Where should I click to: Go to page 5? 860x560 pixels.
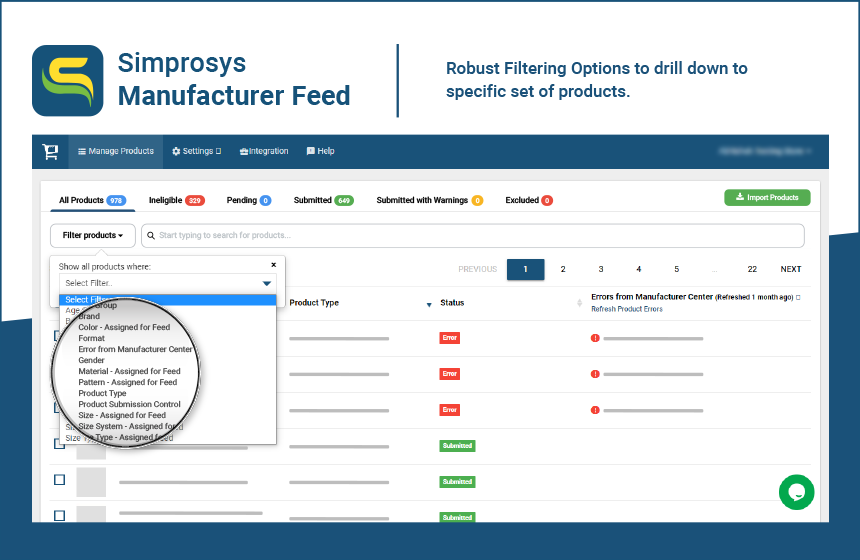tap(676, 269)
